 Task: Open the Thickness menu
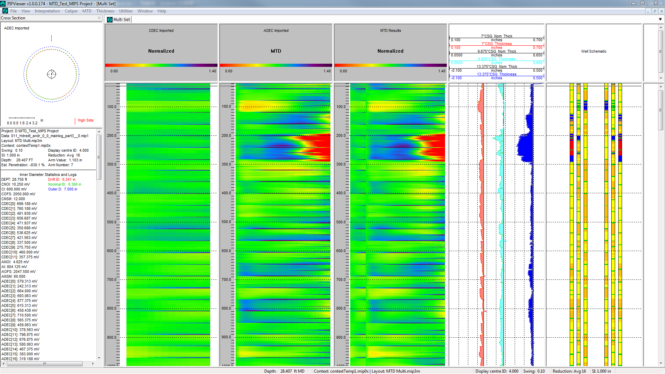(105, 11)
